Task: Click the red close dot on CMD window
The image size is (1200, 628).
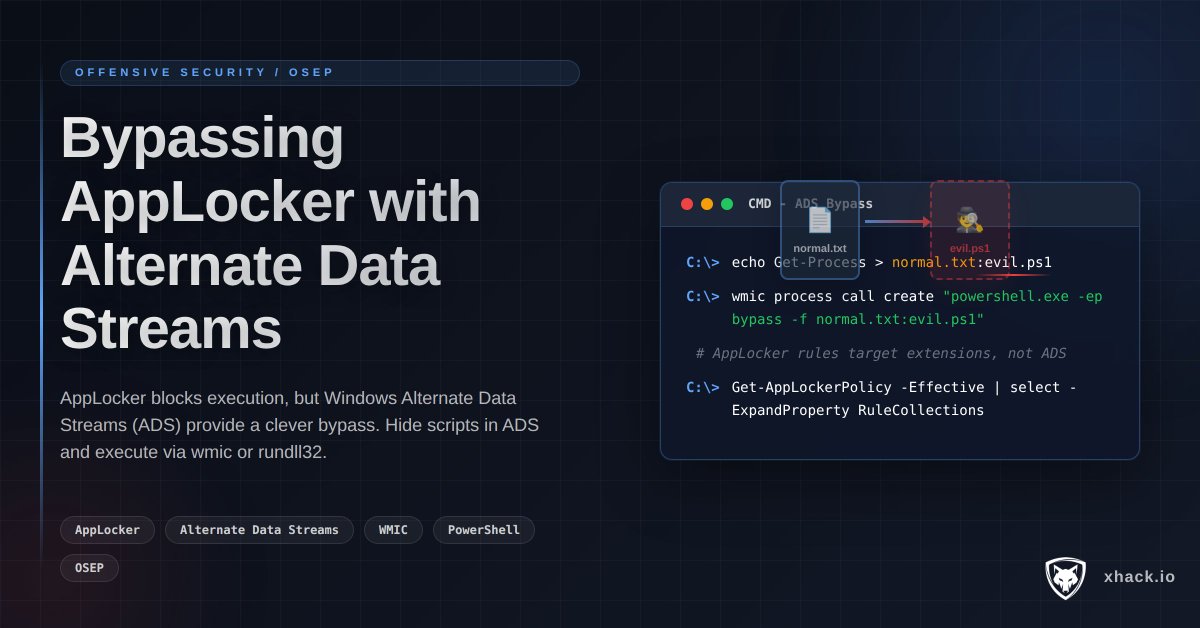Action: point(687,204)
